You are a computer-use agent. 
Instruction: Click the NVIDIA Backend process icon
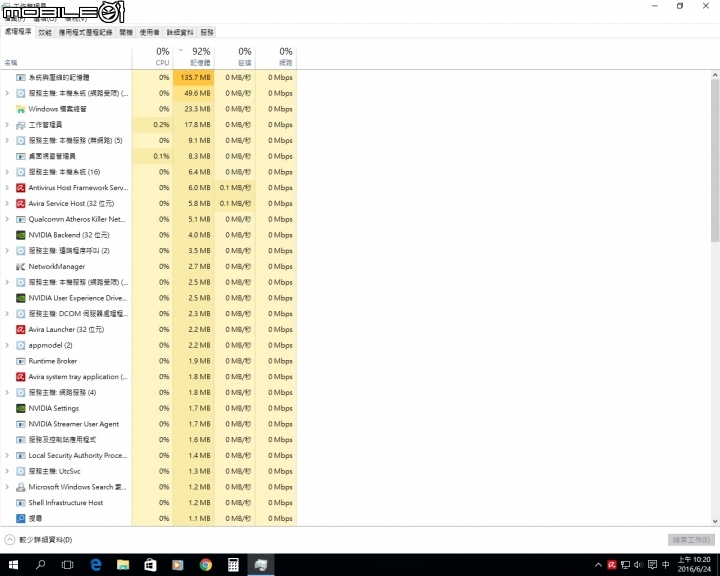pyautogui.click(x=20, y=235)
